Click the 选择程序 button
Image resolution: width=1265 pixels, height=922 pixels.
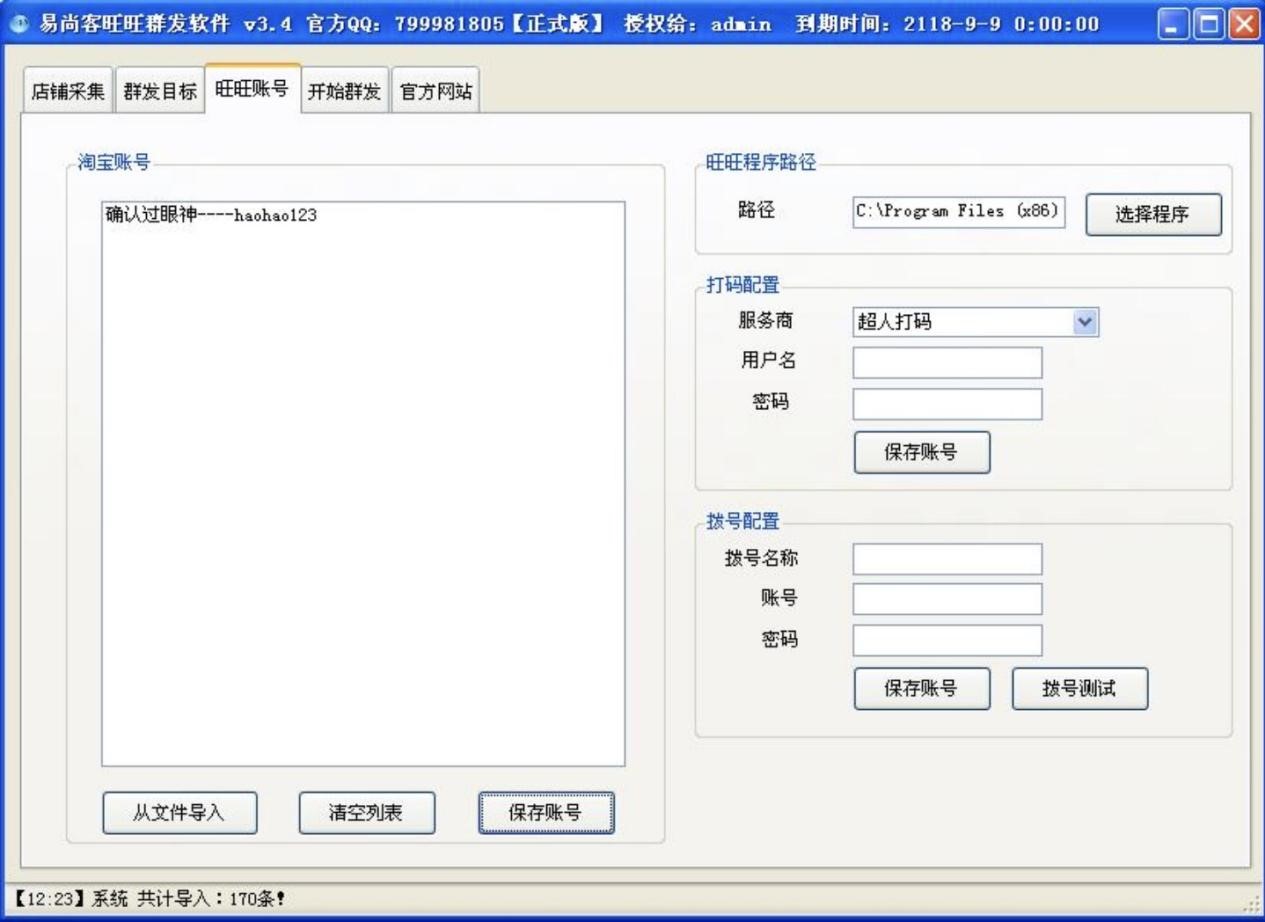[1153, 215]
